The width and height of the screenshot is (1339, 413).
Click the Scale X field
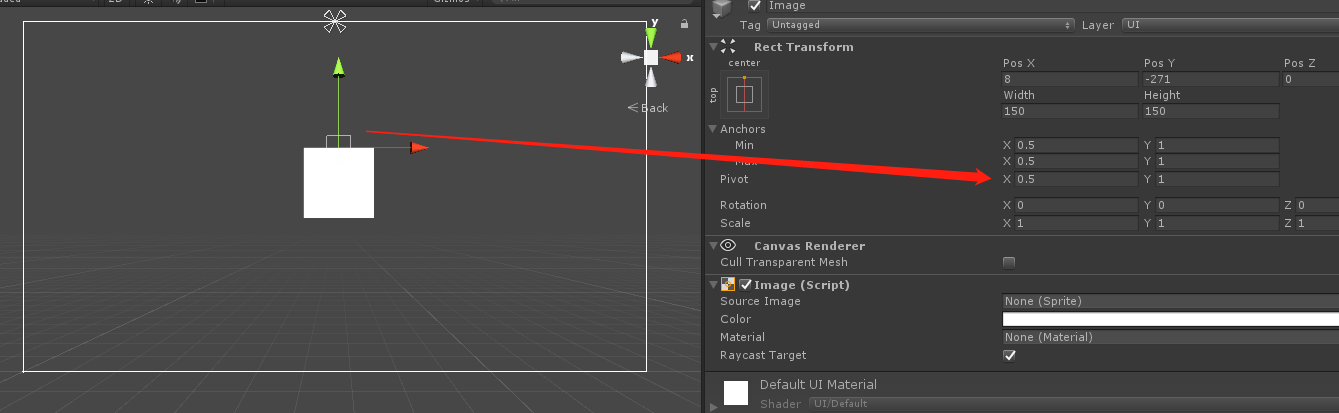click(1076, 223)
